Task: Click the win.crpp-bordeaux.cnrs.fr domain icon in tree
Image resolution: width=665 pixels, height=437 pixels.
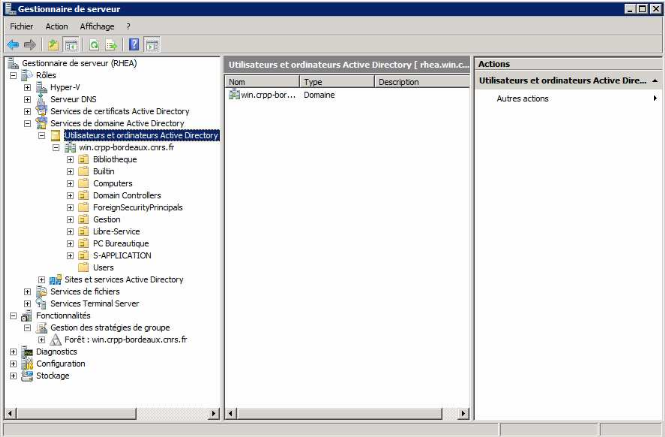Action: [70, 147]
